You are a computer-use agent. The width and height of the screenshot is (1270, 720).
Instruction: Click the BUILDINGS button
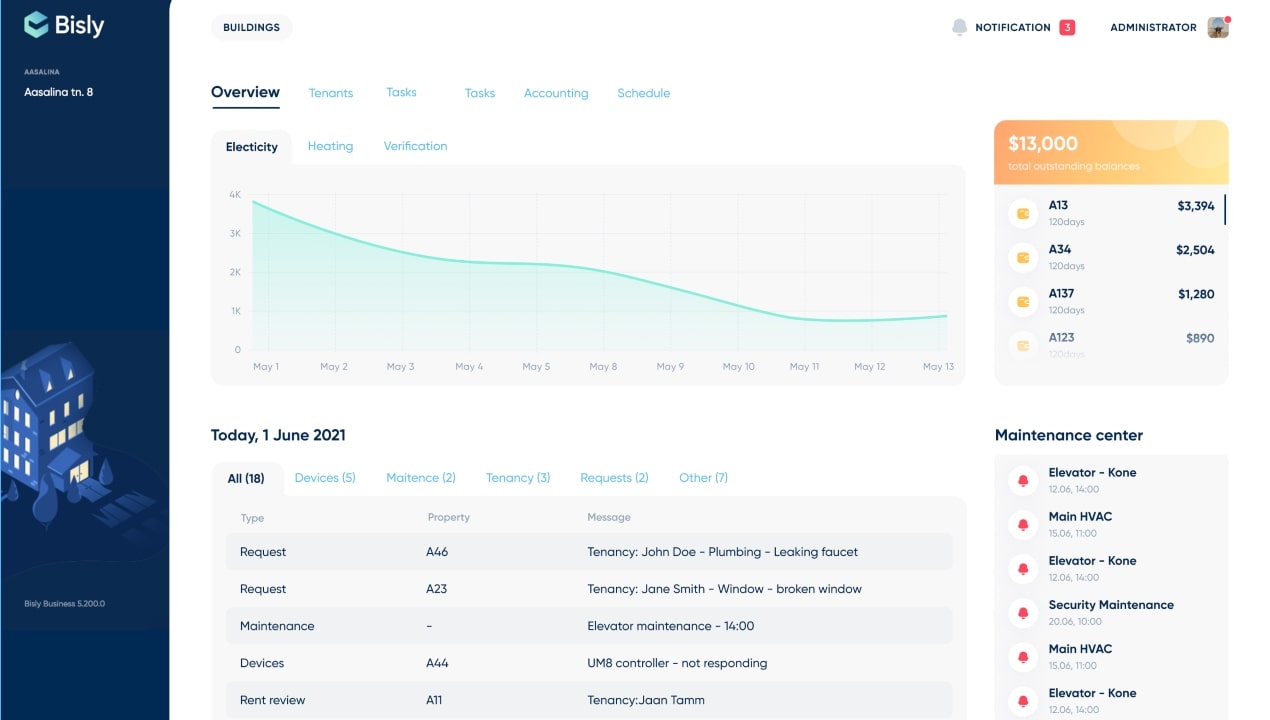coord(251,27)
